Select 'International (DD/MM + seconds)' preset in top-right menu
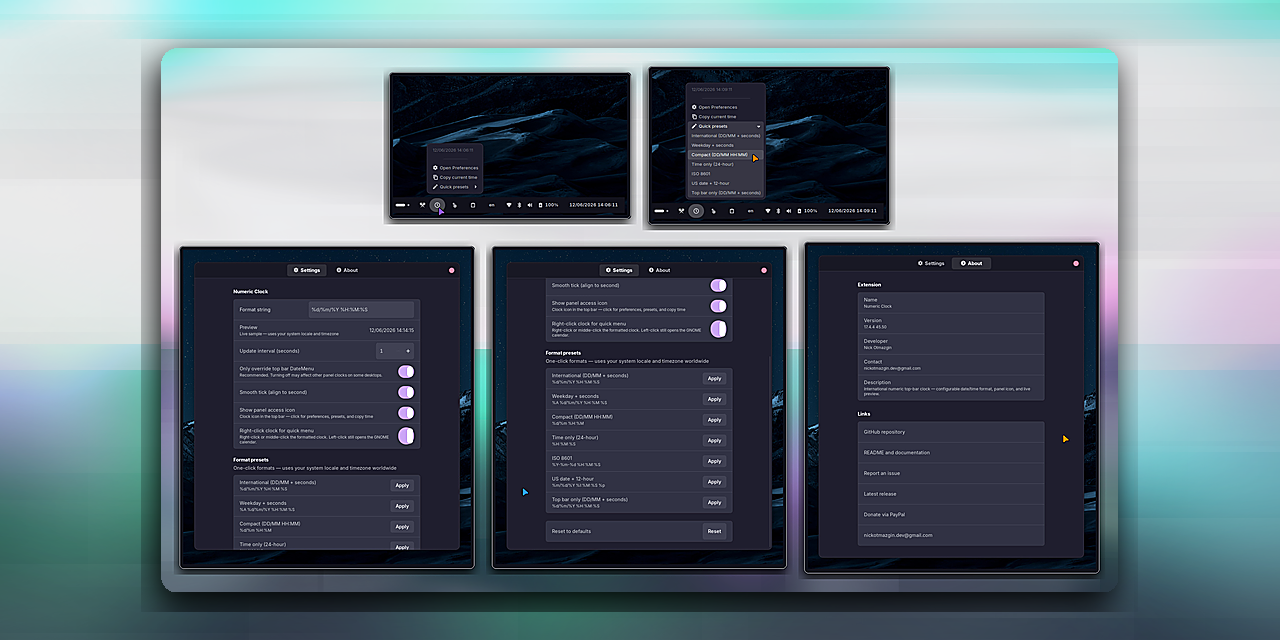Screen dimensions: 1280x640 coord(727,135)
